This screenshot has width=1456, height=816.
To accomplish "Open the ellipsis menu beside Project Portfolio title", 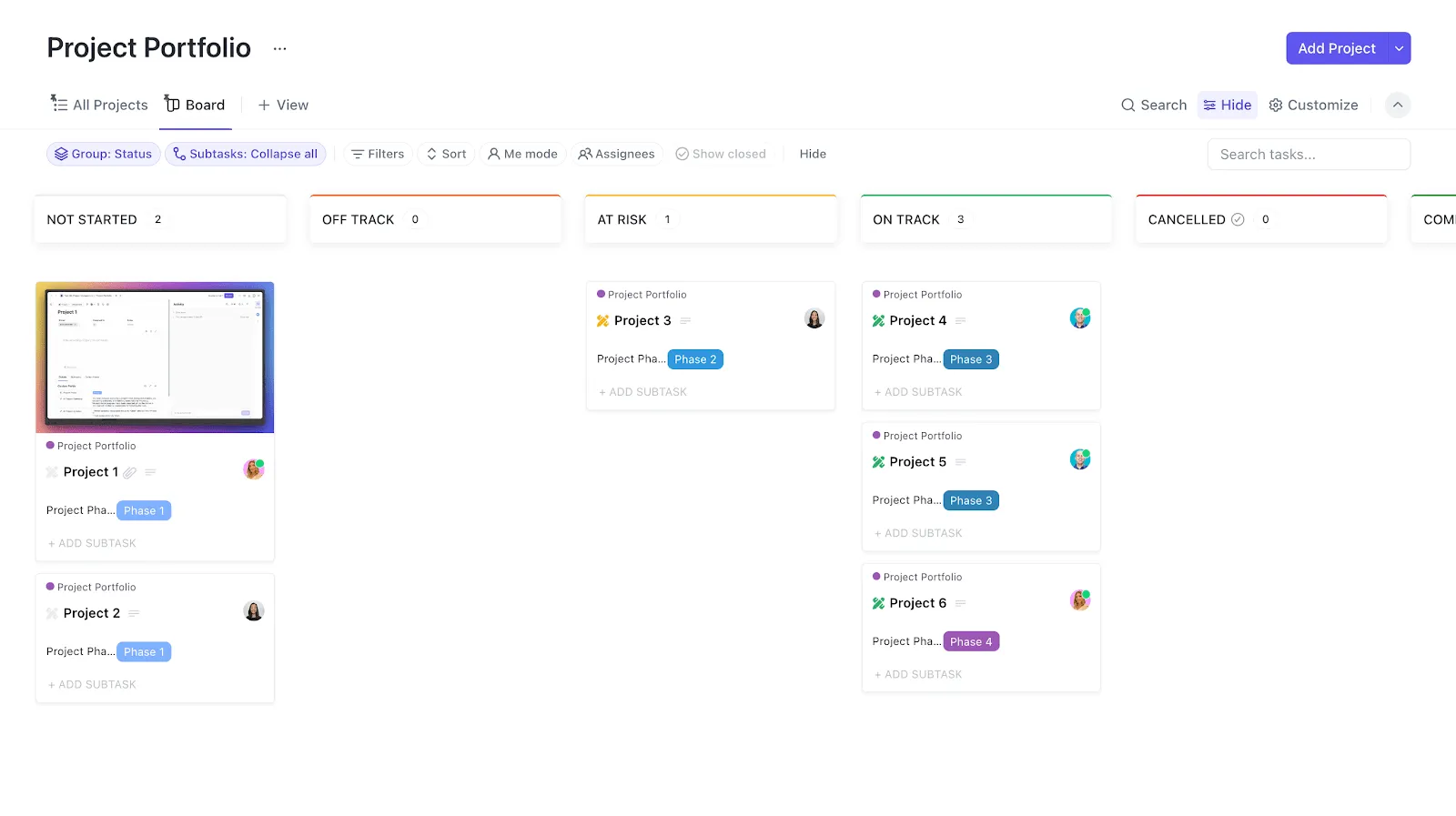I will [x=279, y=48].
